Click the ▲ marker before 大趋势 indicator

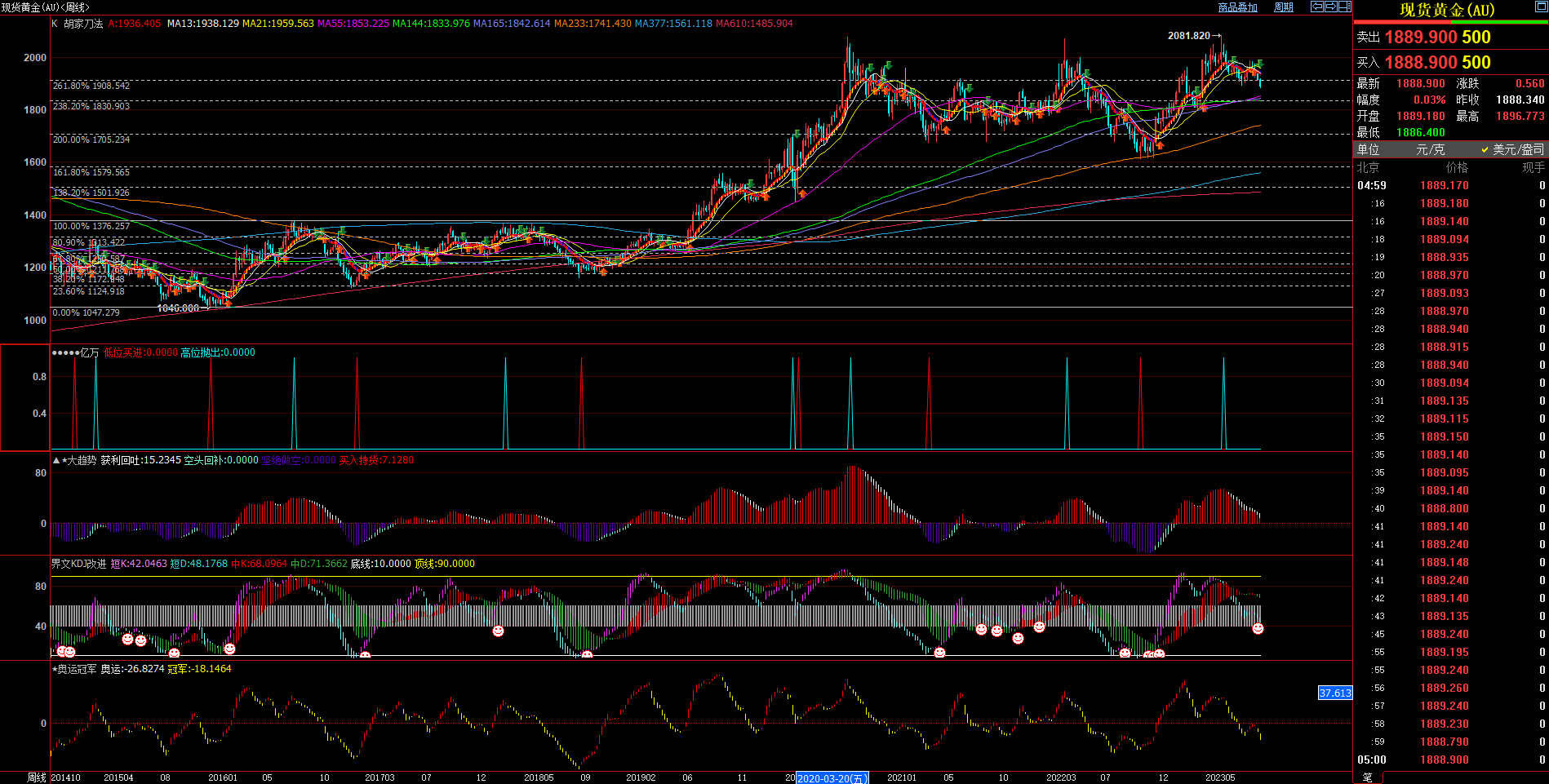pyautogui.click(x=56, y=460)
